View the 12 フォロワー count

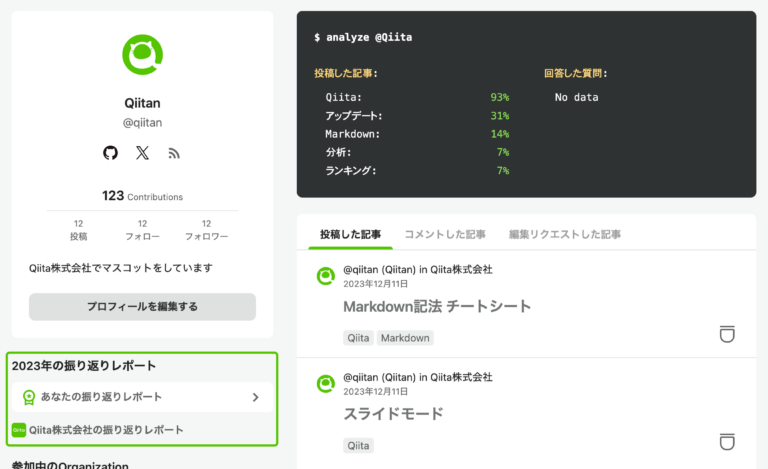[206, 230]
